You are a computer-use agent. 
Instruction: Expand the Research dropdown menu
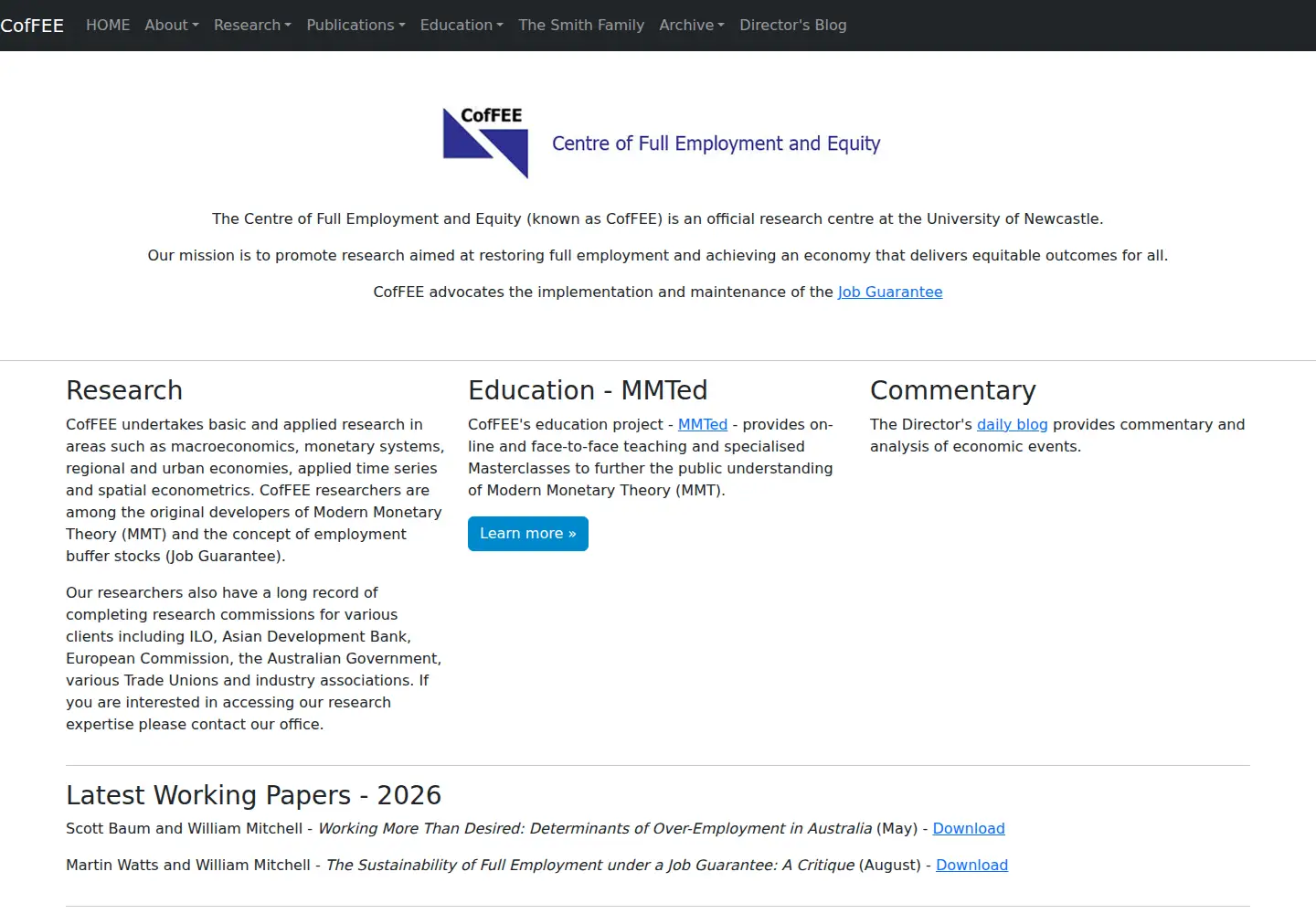click(x=252, y=26)
